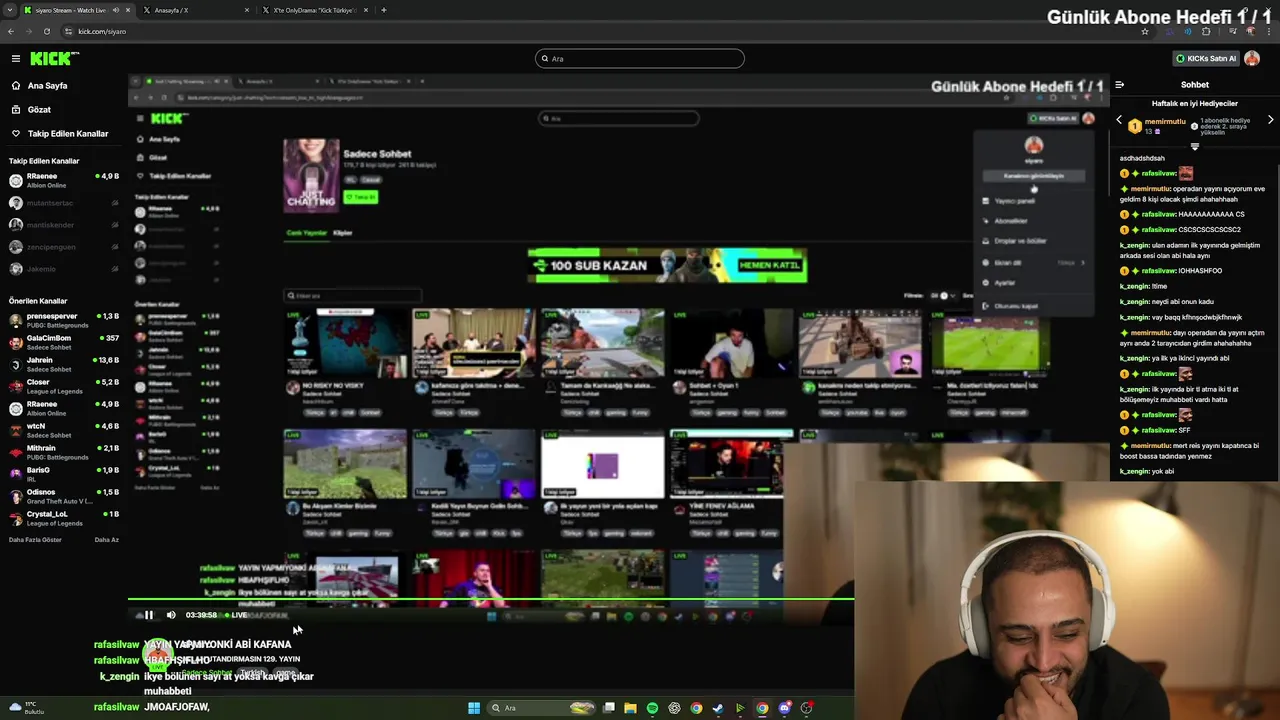Close the siyaro Stream tab
Viewport: 1280px width, 720px height.
tap(128, 10)
